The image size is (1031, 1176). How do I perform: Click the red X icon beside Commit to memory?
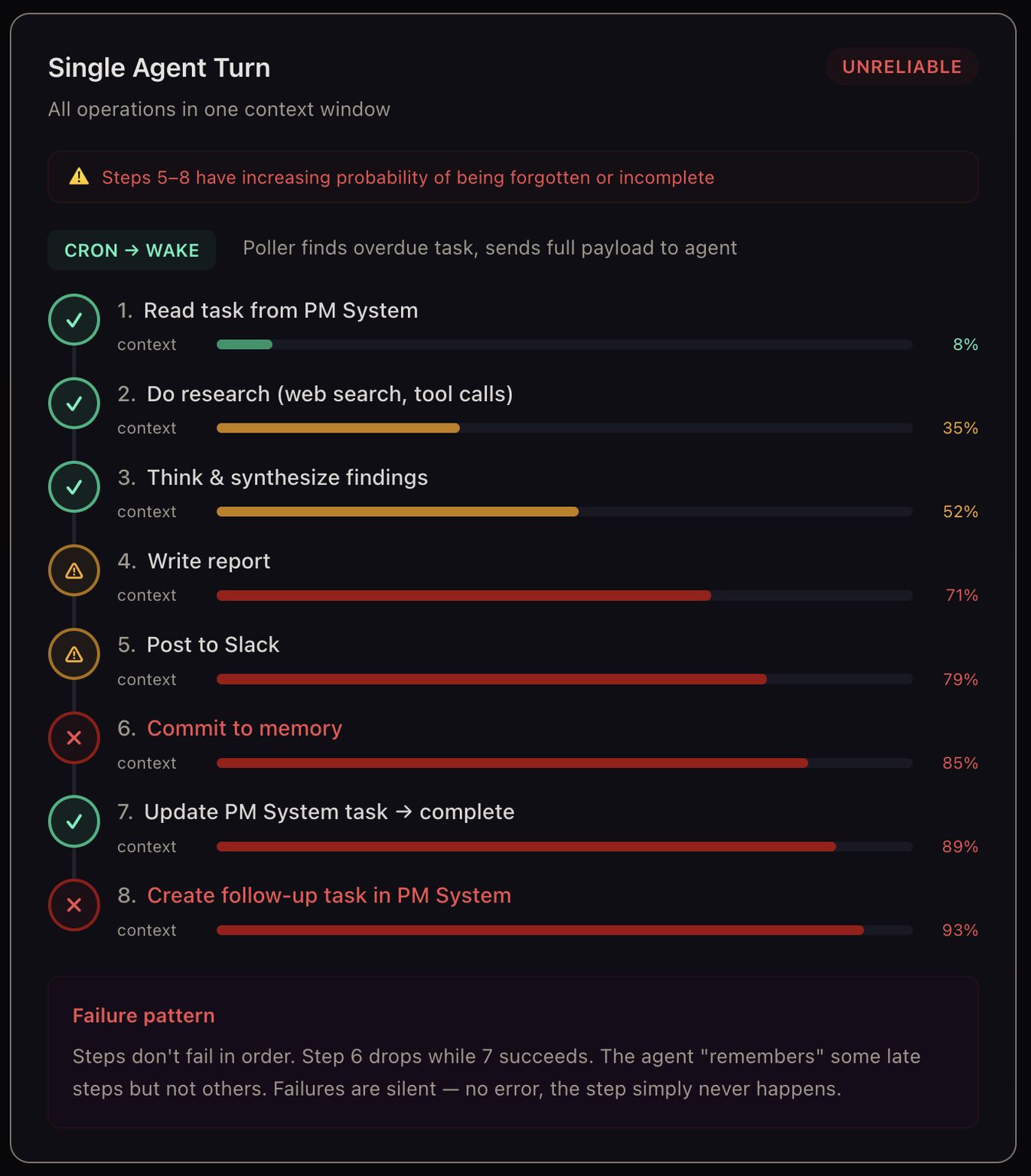coord(74,738)
